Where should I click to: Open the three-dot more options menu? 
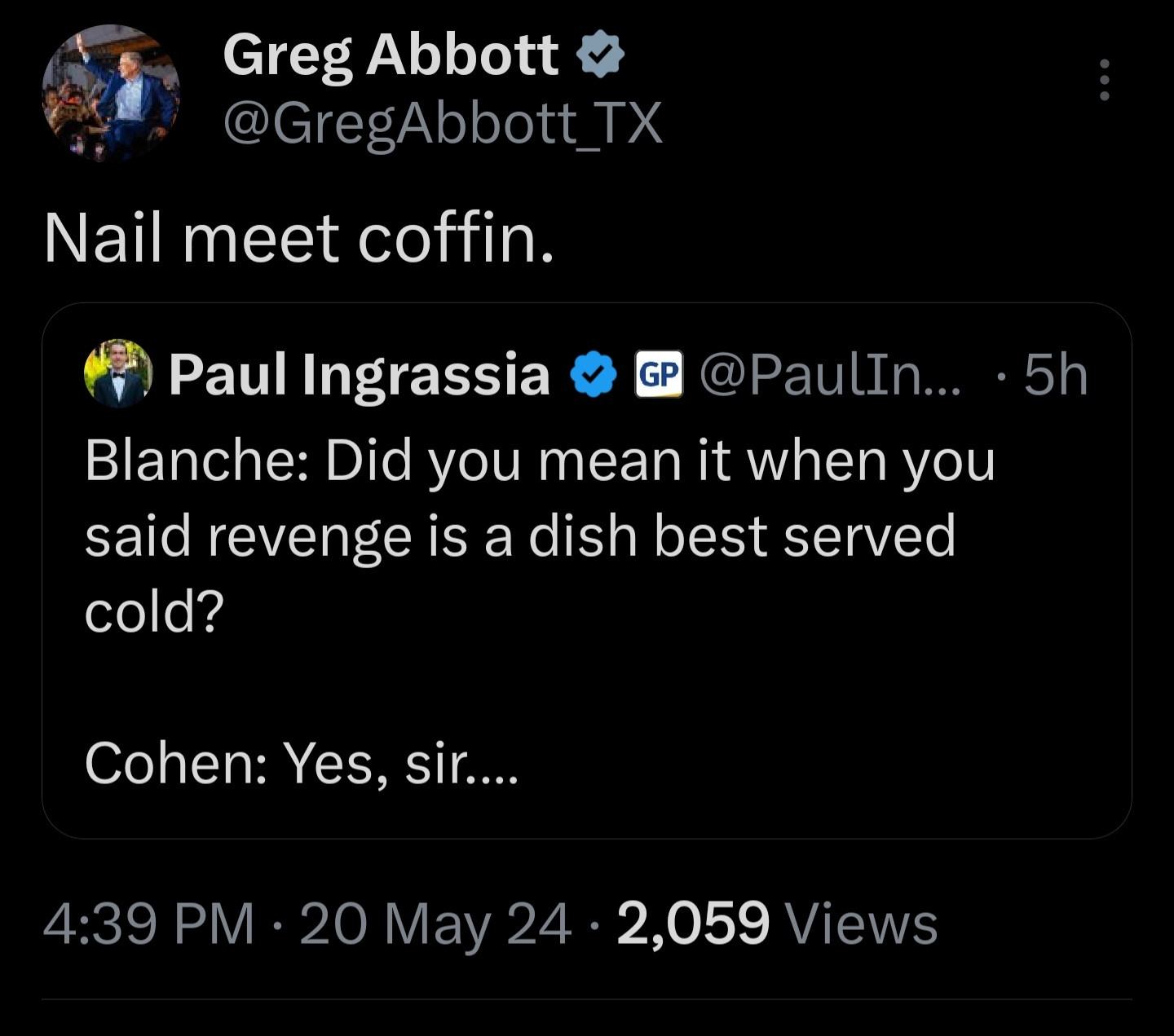[x=1104, y=80]
